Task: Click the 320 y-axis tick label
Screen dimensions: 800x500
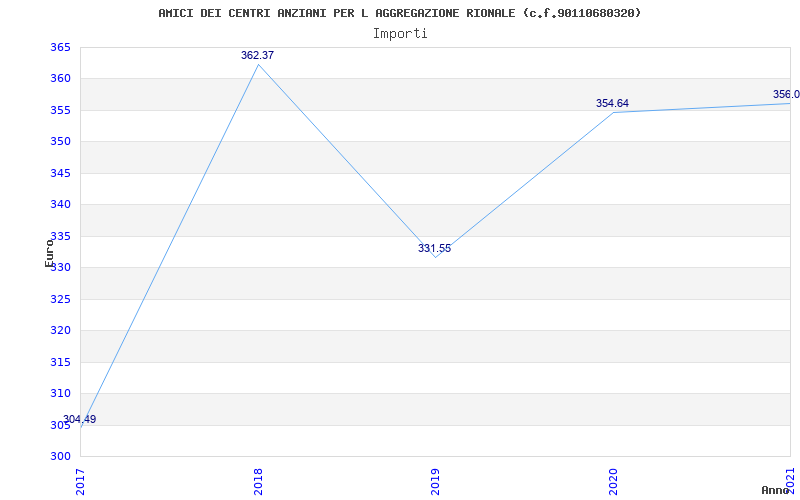Action: (x=60, y=331)
